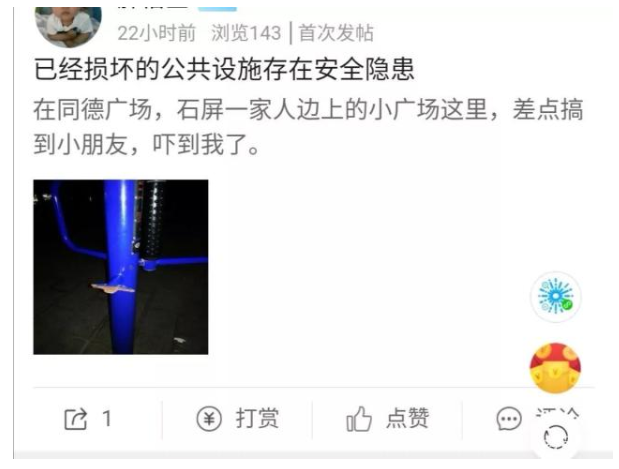Click the 点赞 label

(x=407, y=418)
